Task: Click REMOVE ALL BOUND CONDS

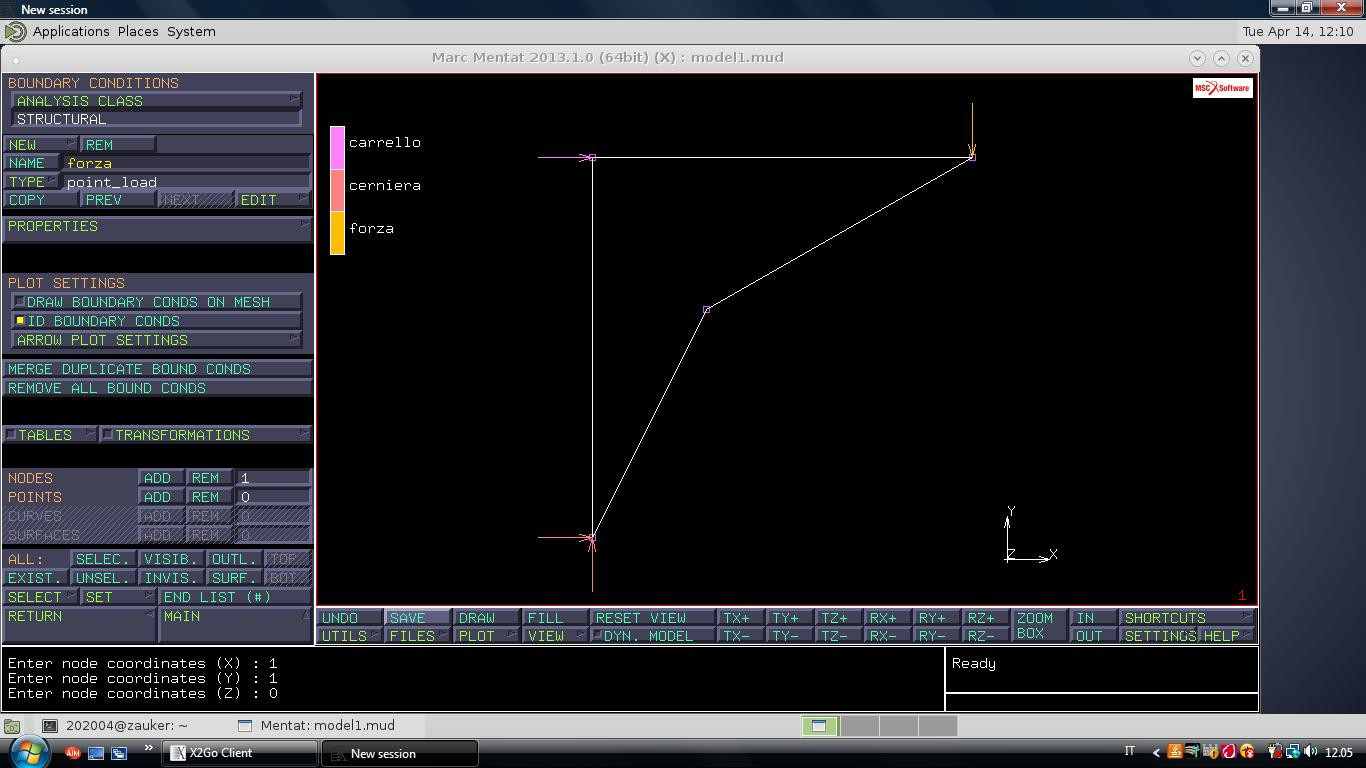Action: [x=157, y=388]
